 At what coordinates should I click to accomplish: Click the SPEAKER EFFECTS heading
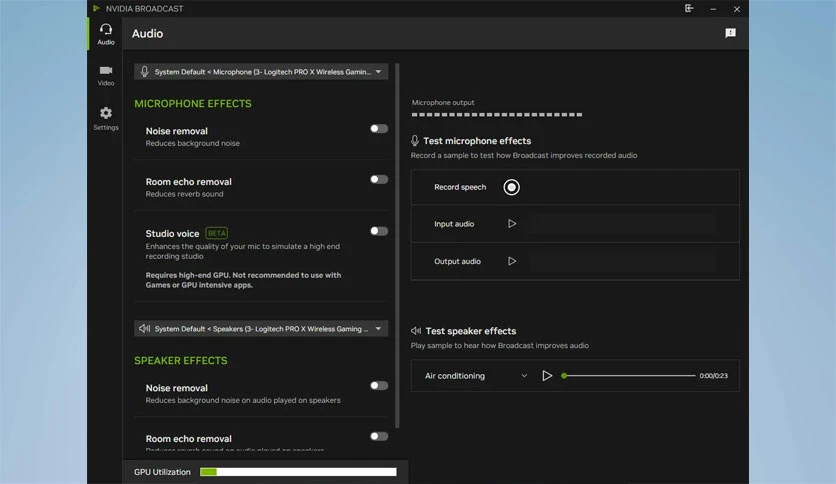click(x=181, y=361)
